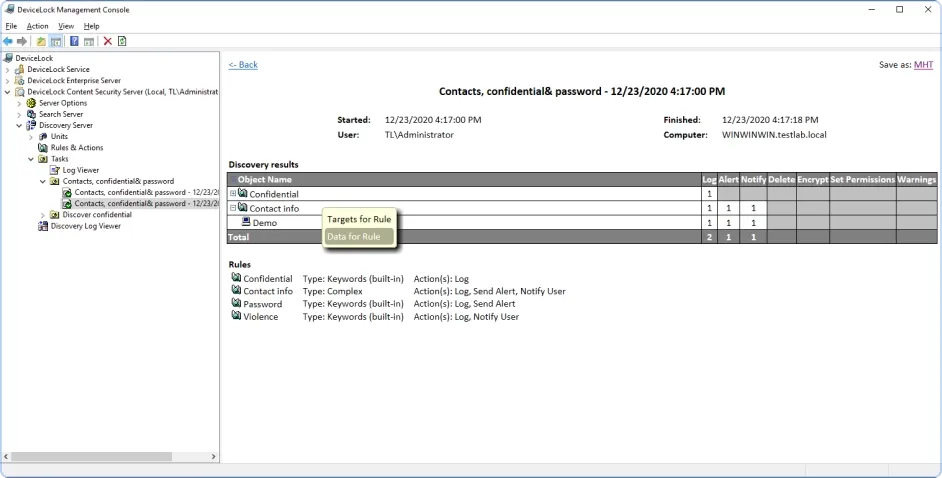Viewport: 942px width, 478px height.
Task: Click the Total row label
Action: coord(239,237)
